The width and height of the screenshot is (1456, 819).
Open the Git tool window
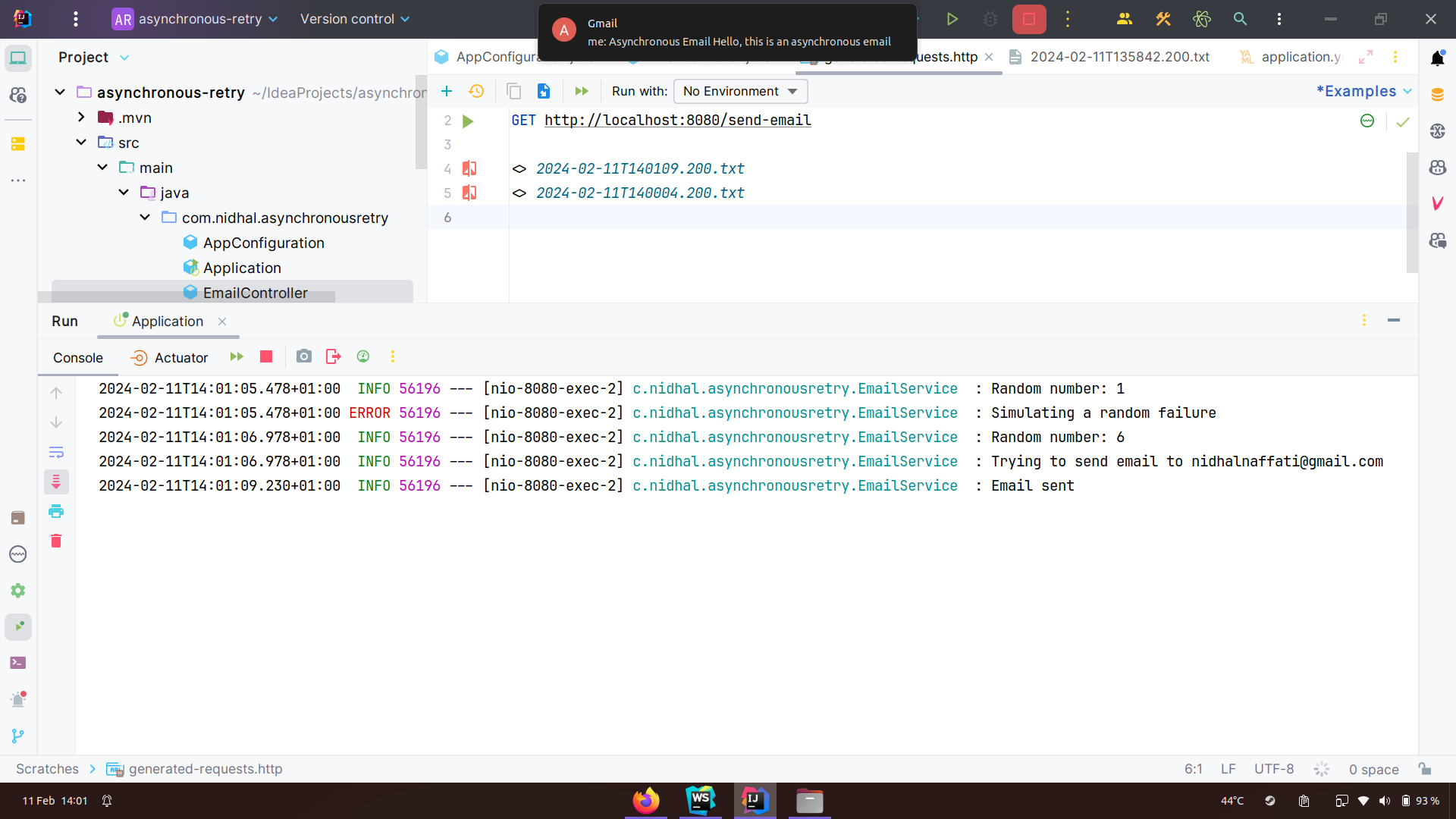[x=18, y=736]
